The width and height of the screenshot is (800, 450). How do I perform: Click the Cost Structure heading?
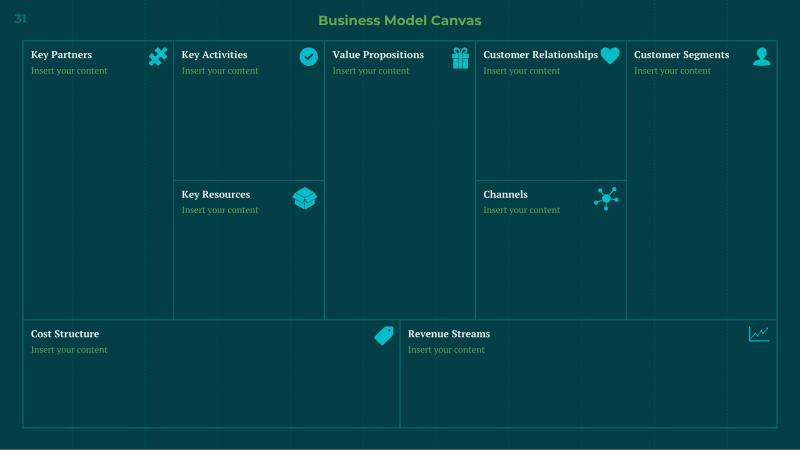click(x=65, y=334)
